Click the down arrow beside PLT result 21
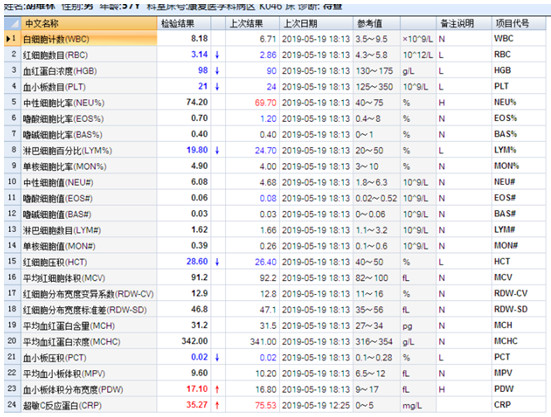Viewport: 551px width, 417px height. click(x=217, y=86)
